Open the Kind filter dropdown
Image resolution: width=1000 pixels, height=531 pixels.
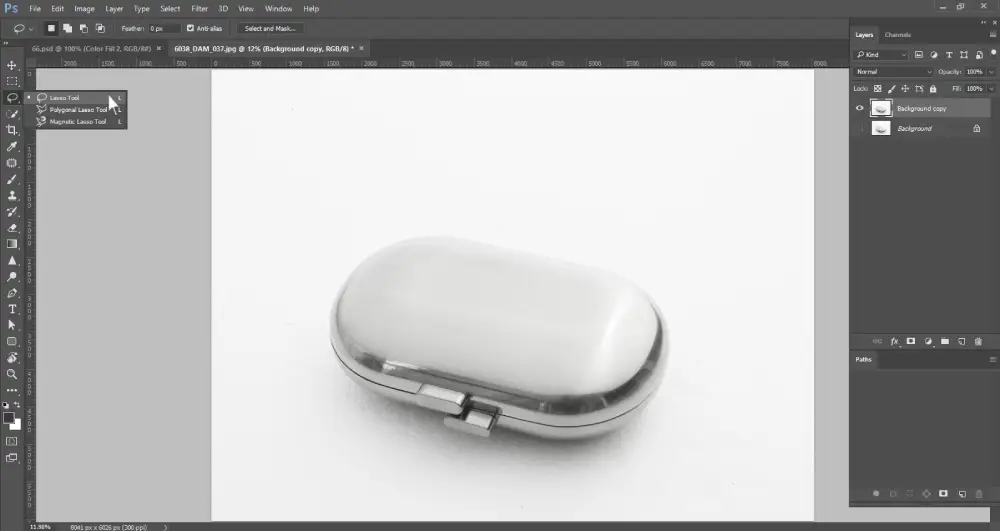click(881, 55)
